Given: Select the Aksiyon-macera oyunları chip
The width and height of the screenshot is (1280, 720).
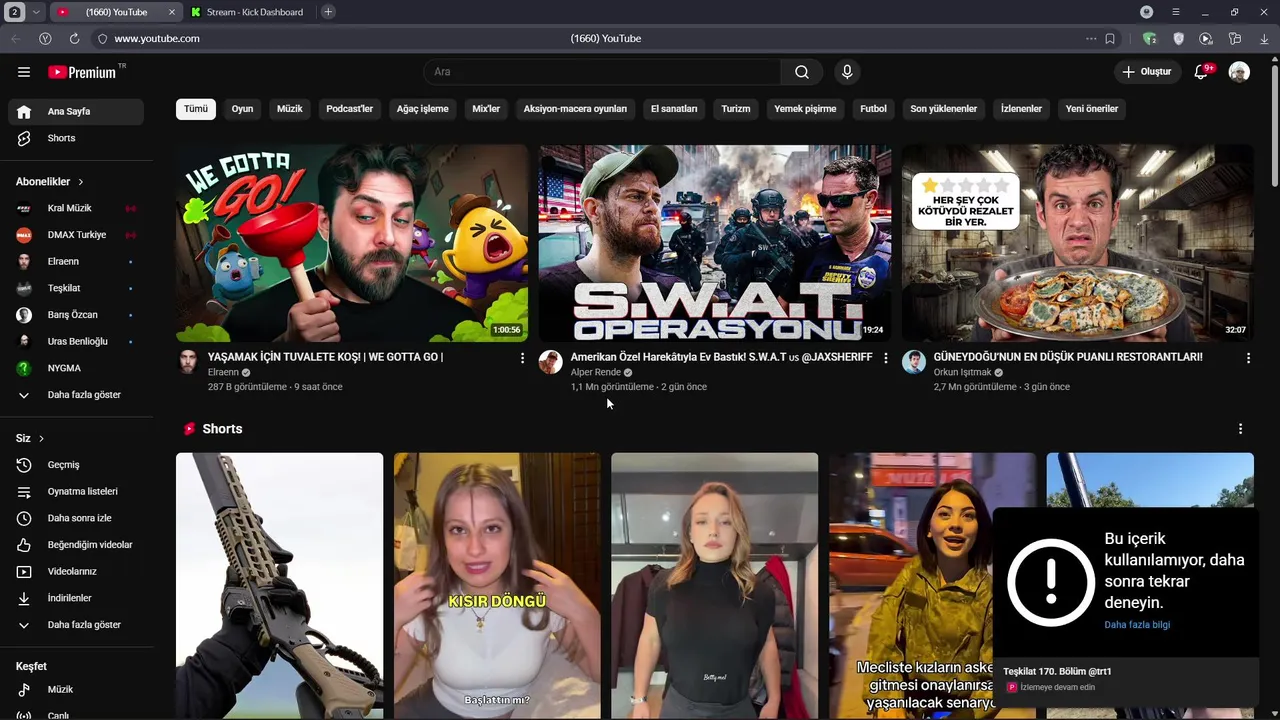Looking at the screenshot, I should point(575,109).
